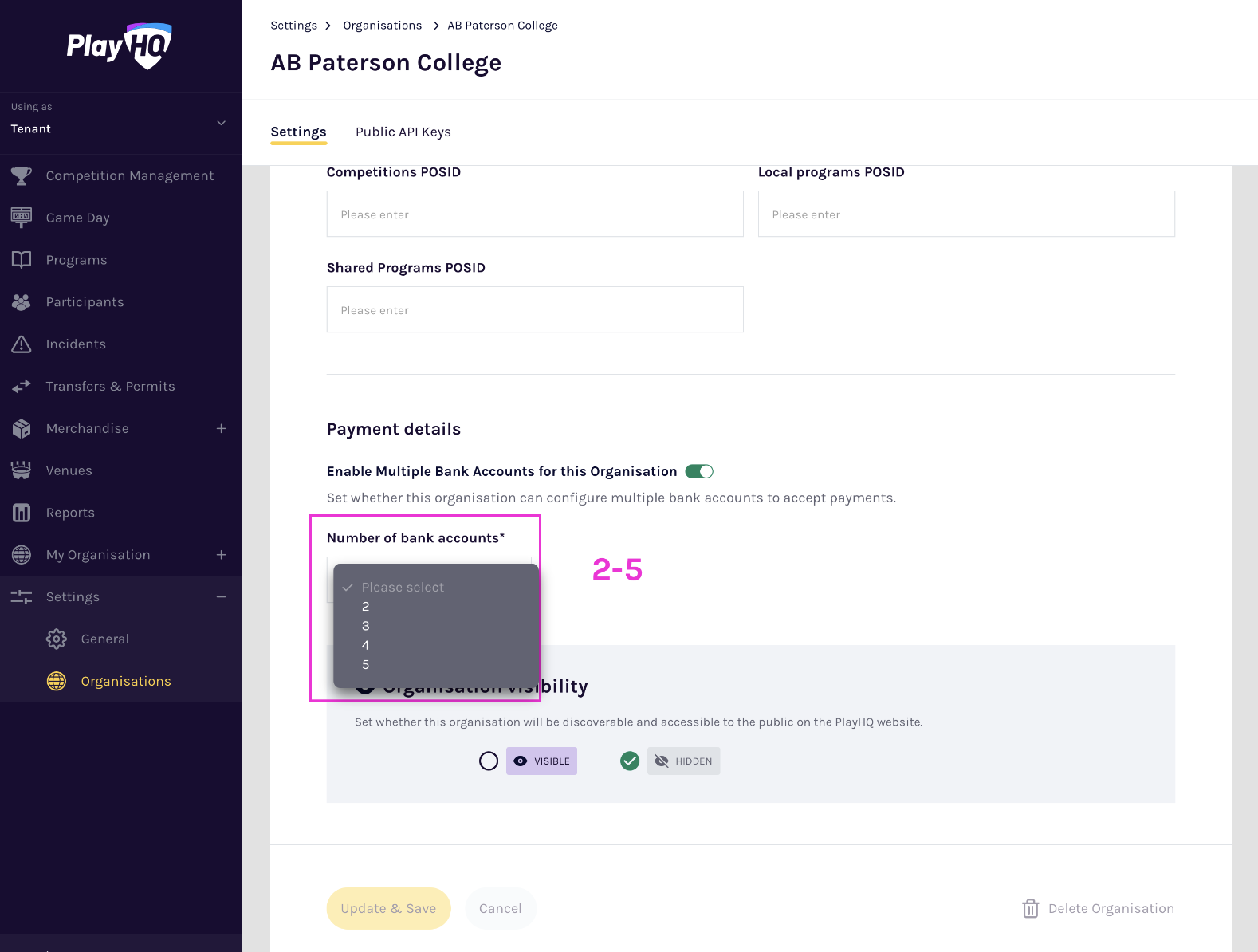Click the Programs book icon
The height and width of the screenshot is (952, 1258).
pos(22,260)
